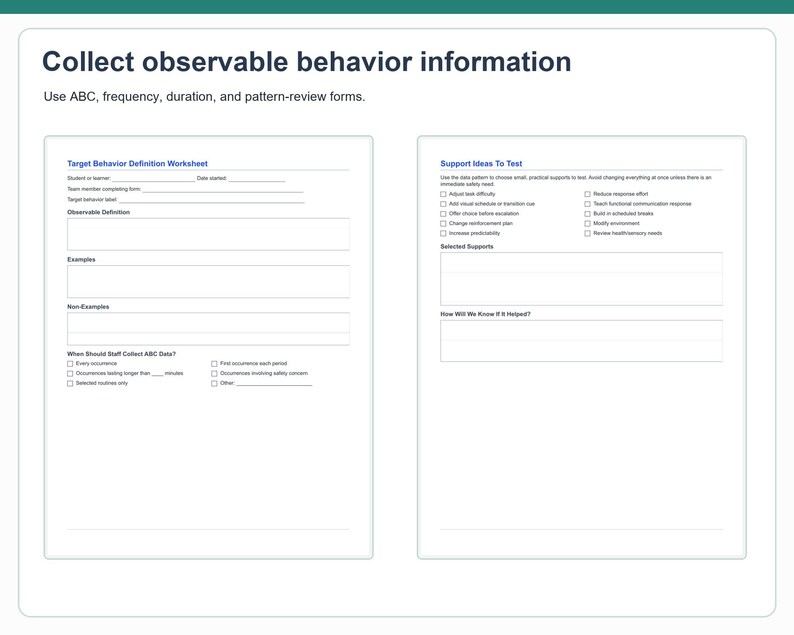Viewport: 794px width, 635px height.
Task: Check Build in scheduled breaks box
Action: (x=587, y=214)
